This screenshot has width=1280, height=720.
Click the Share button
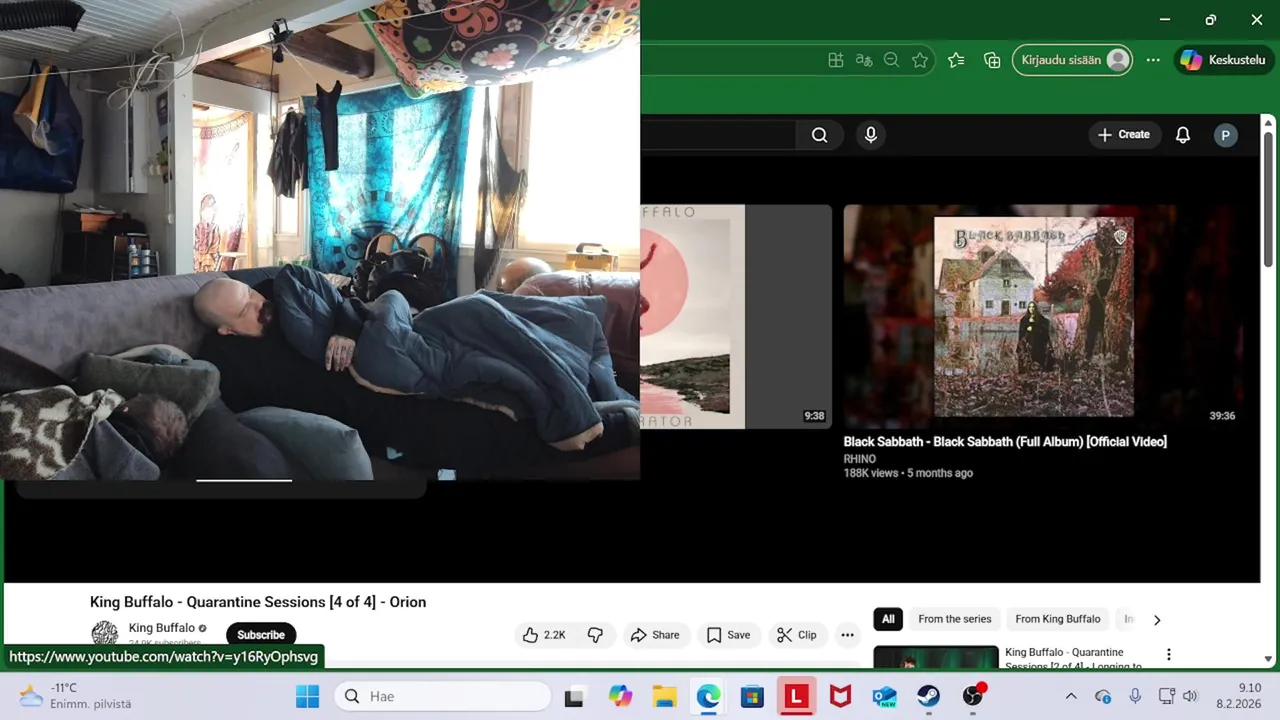tap(655, 635)
